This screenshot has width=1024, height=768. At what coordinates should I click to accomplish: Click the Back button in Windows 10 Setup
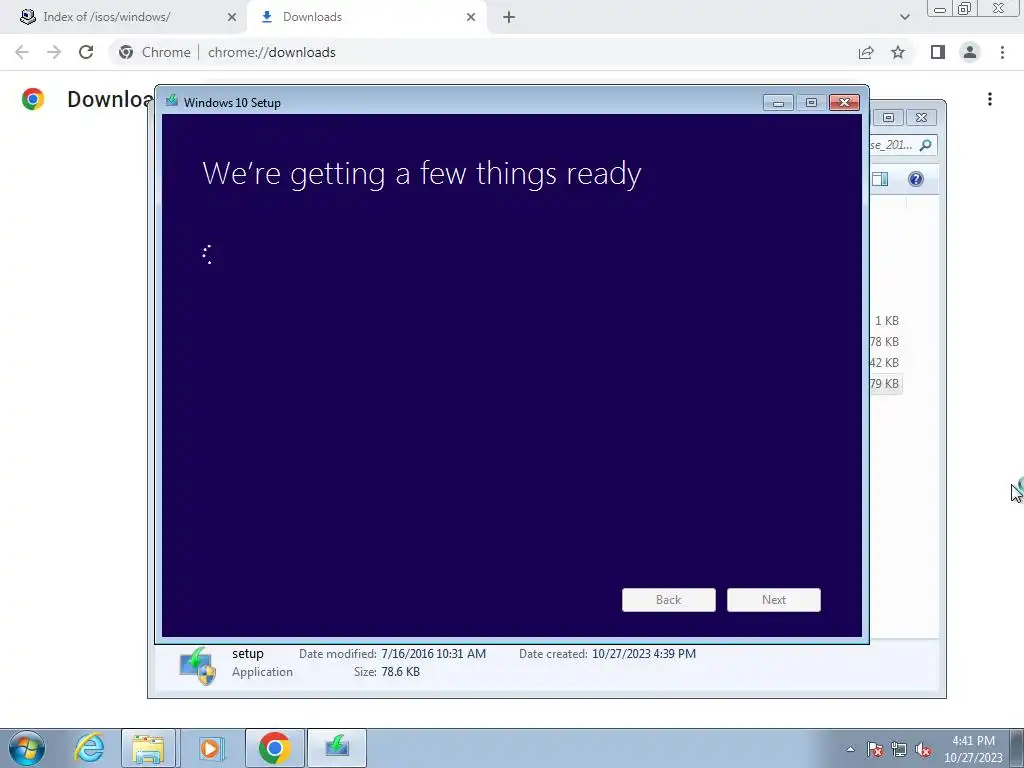pos(669,600)
